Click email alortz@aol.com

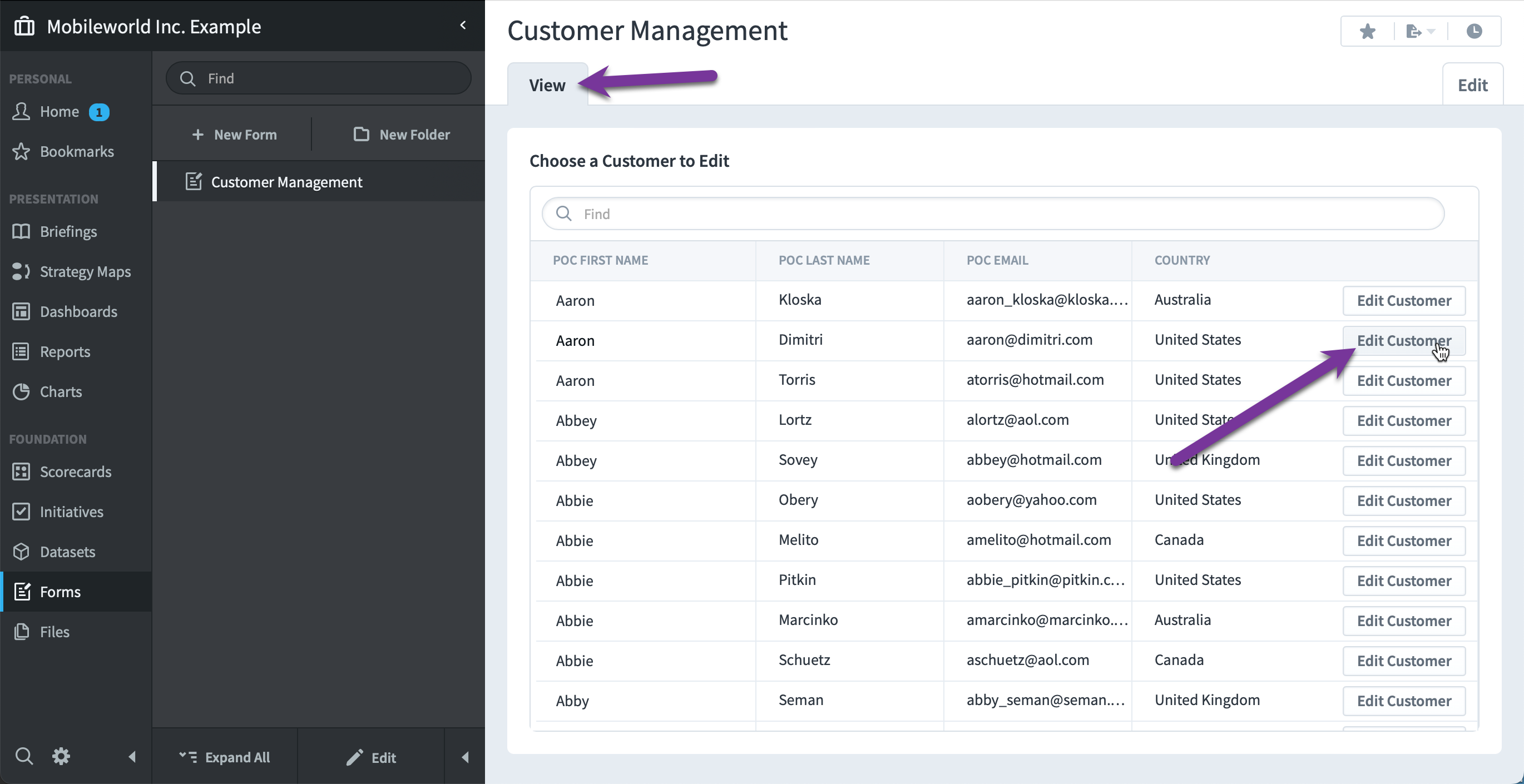pyautogui.click(x=1018, y=419)
